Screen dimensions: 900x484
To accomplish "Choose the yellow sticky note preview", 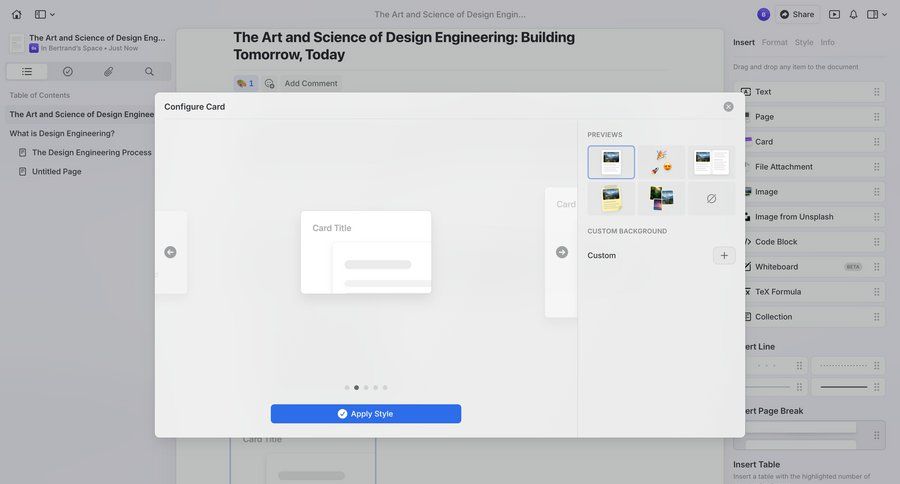I will click(611, 198).
